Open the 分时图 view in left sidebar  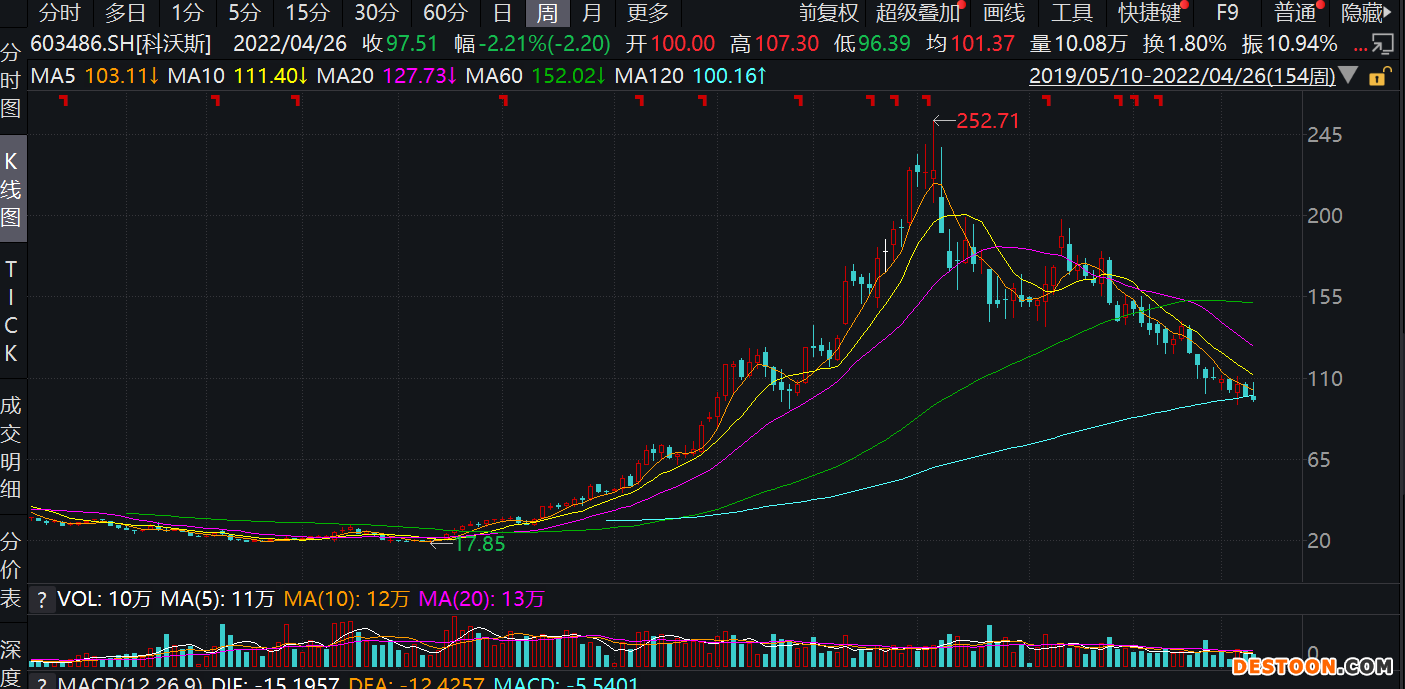[11, 80]
